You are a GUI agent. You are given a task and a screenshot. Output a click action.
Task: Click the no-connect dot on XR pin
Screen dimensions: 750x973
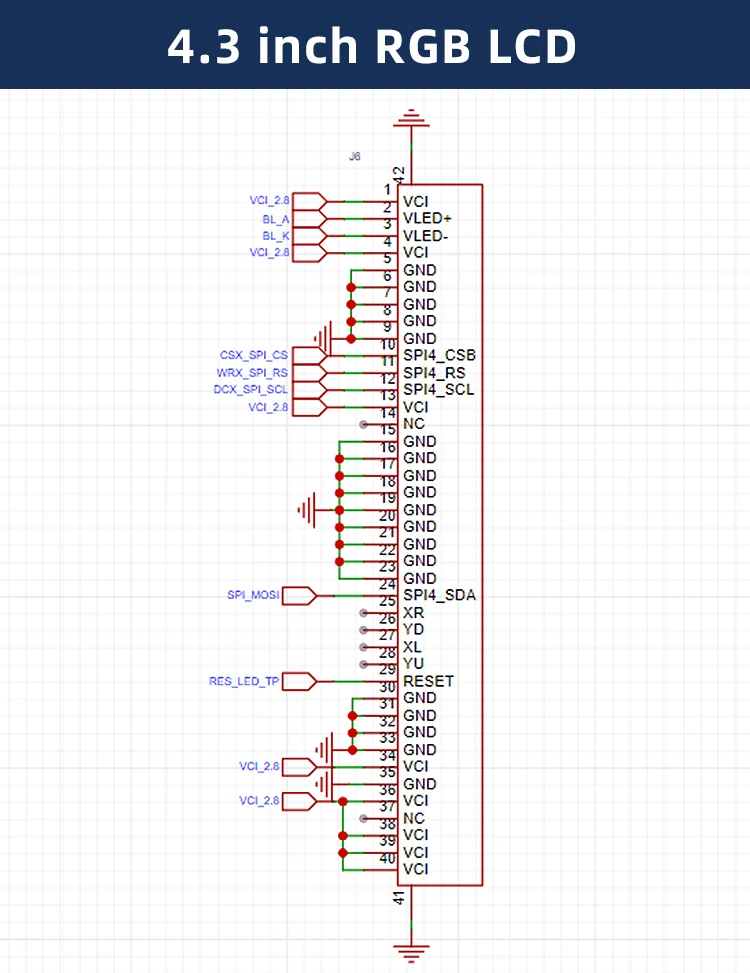[364, 613]
